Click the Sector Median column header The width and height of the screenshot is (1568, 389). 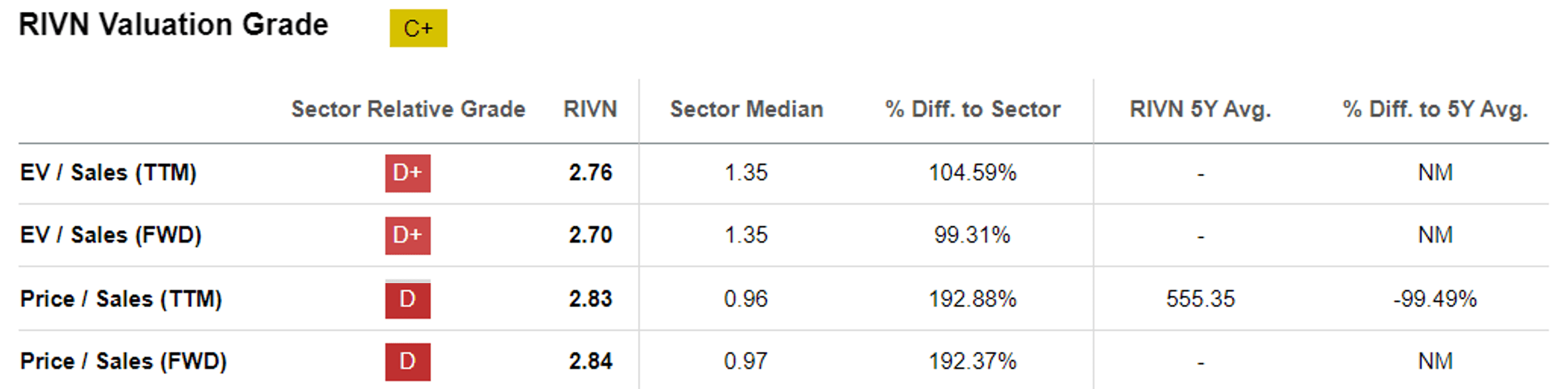[x=746, y=109]
